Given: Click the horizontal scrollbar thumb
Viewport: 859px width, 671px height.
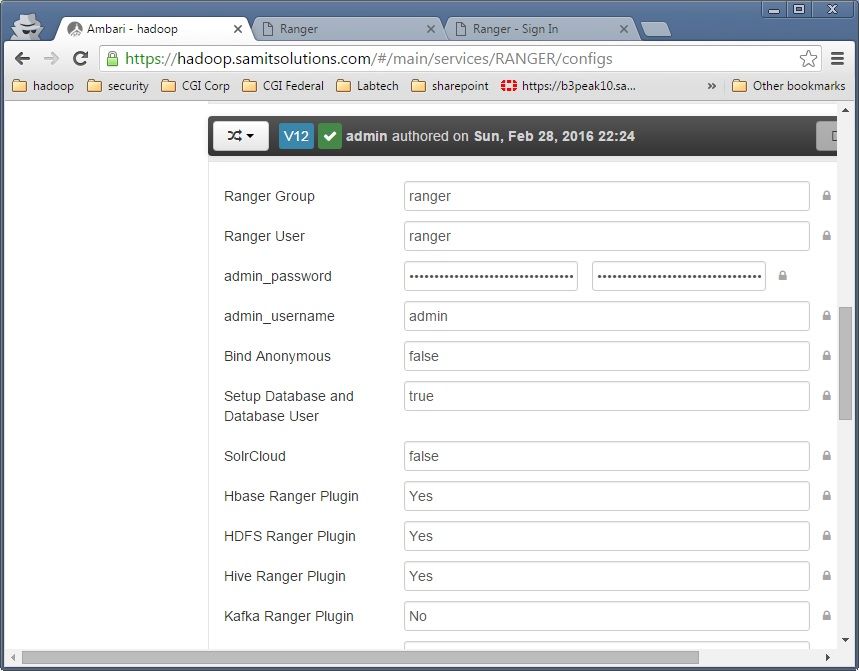Looking at the screenshot, I should tap(360, 657).
